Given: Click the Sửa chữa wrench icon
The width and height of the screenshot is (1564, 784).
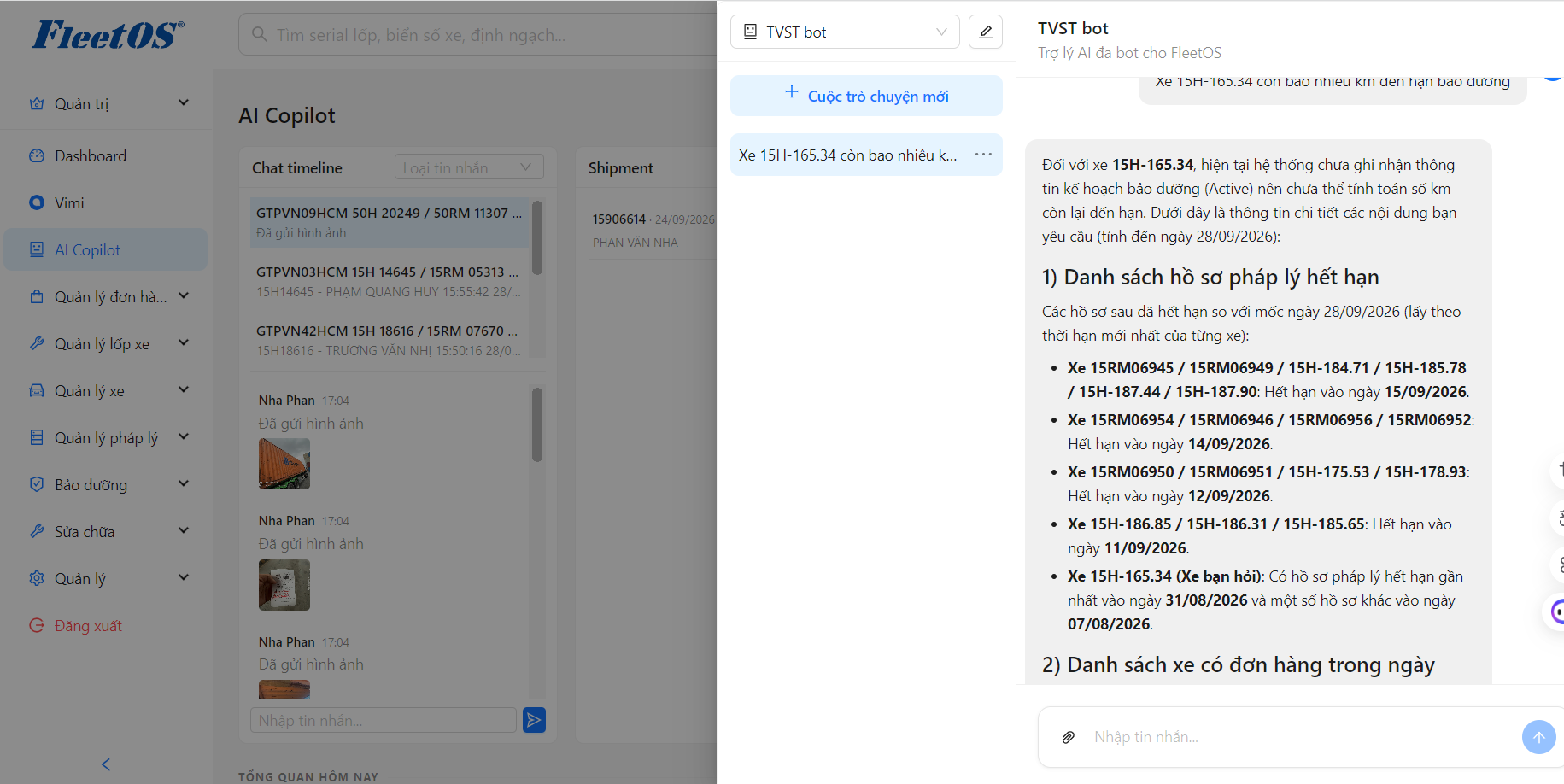Looking at the screenshot, I should pyautogui.click(x=37, y=531).
